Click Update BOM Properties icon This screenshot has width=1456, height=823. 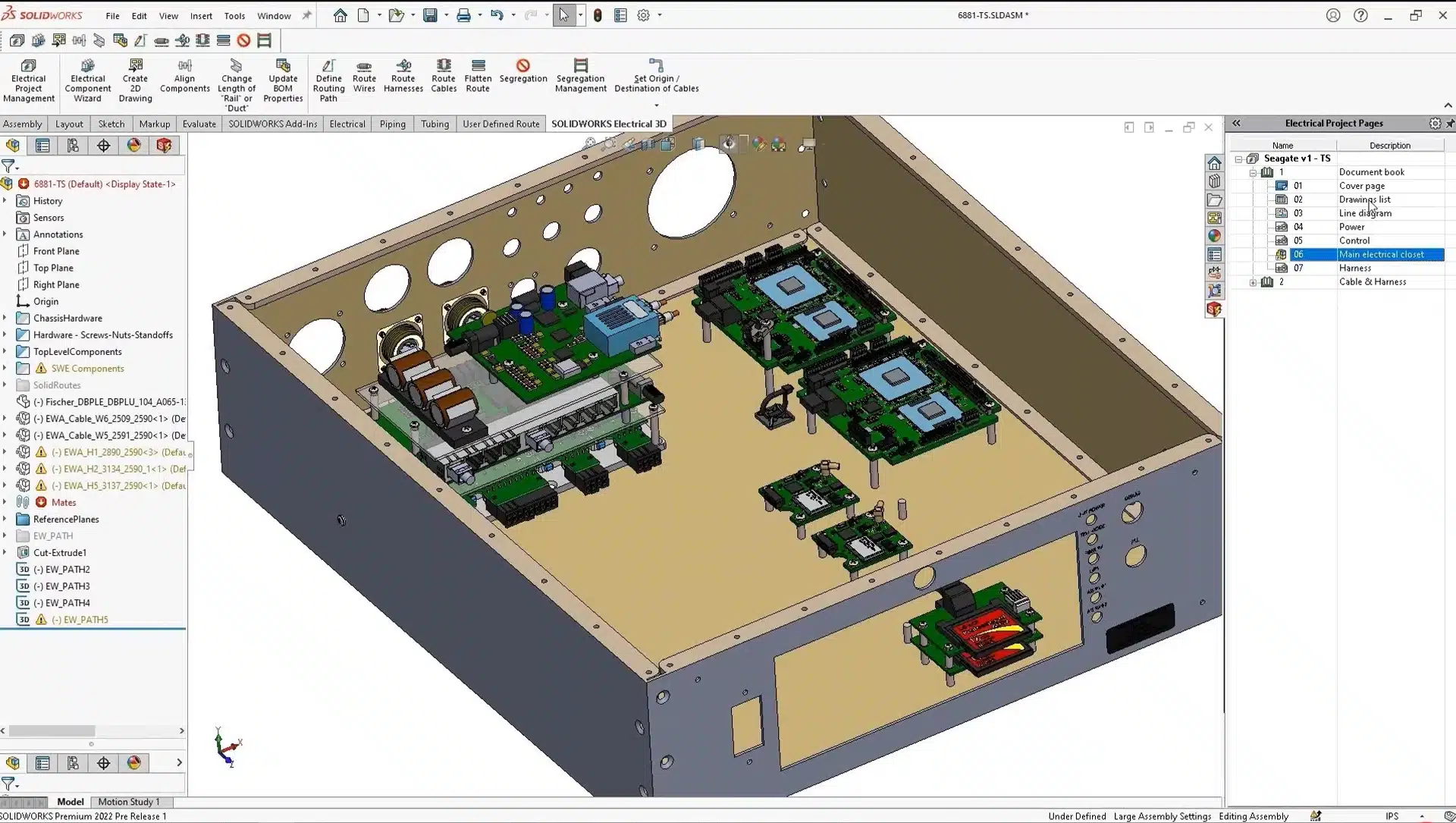tap(283, 80)
